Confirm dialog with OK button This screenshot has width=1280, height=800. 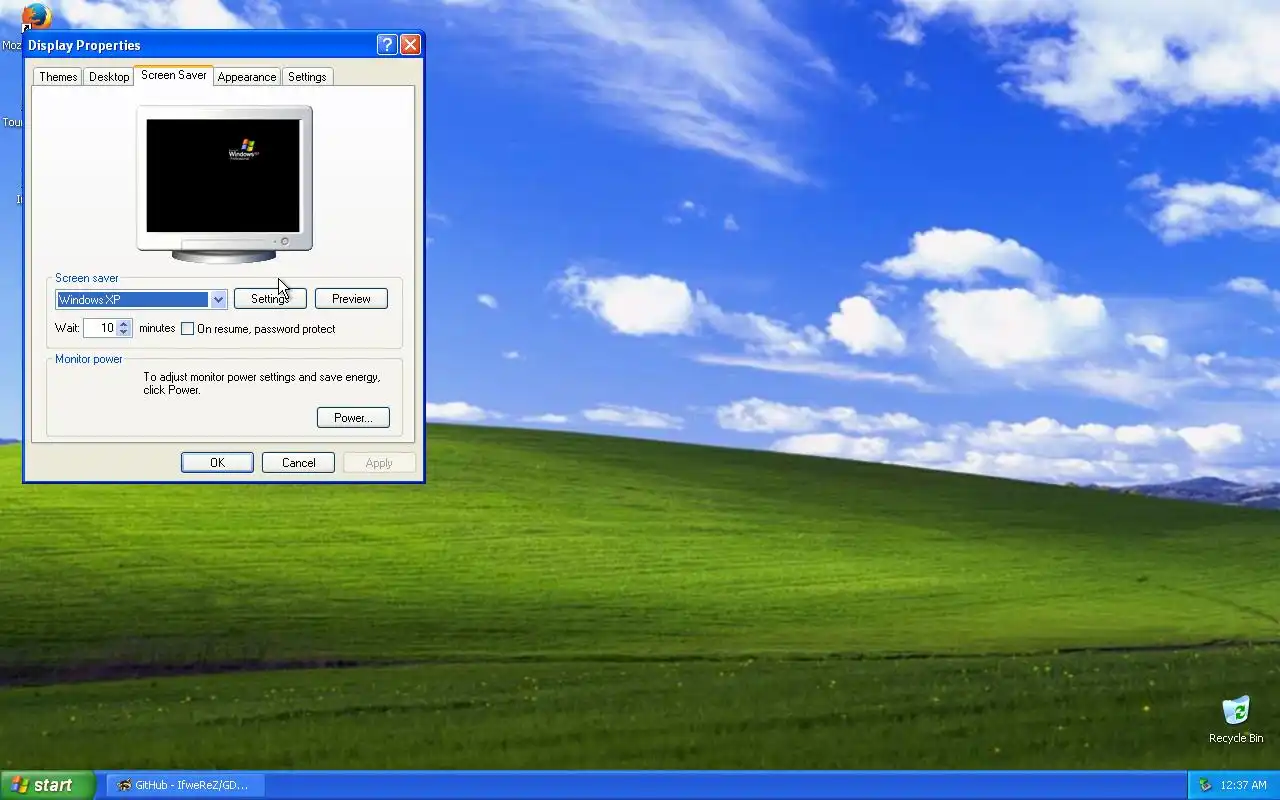[217, 463]
